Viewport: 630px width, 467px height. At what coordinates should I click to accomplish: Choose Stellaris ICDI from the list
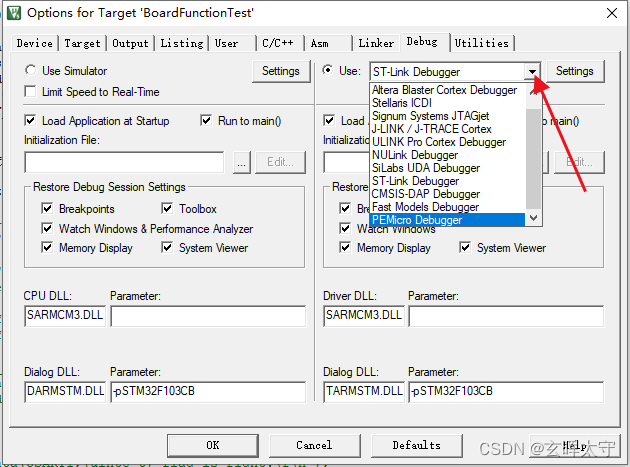pos(447,103)
